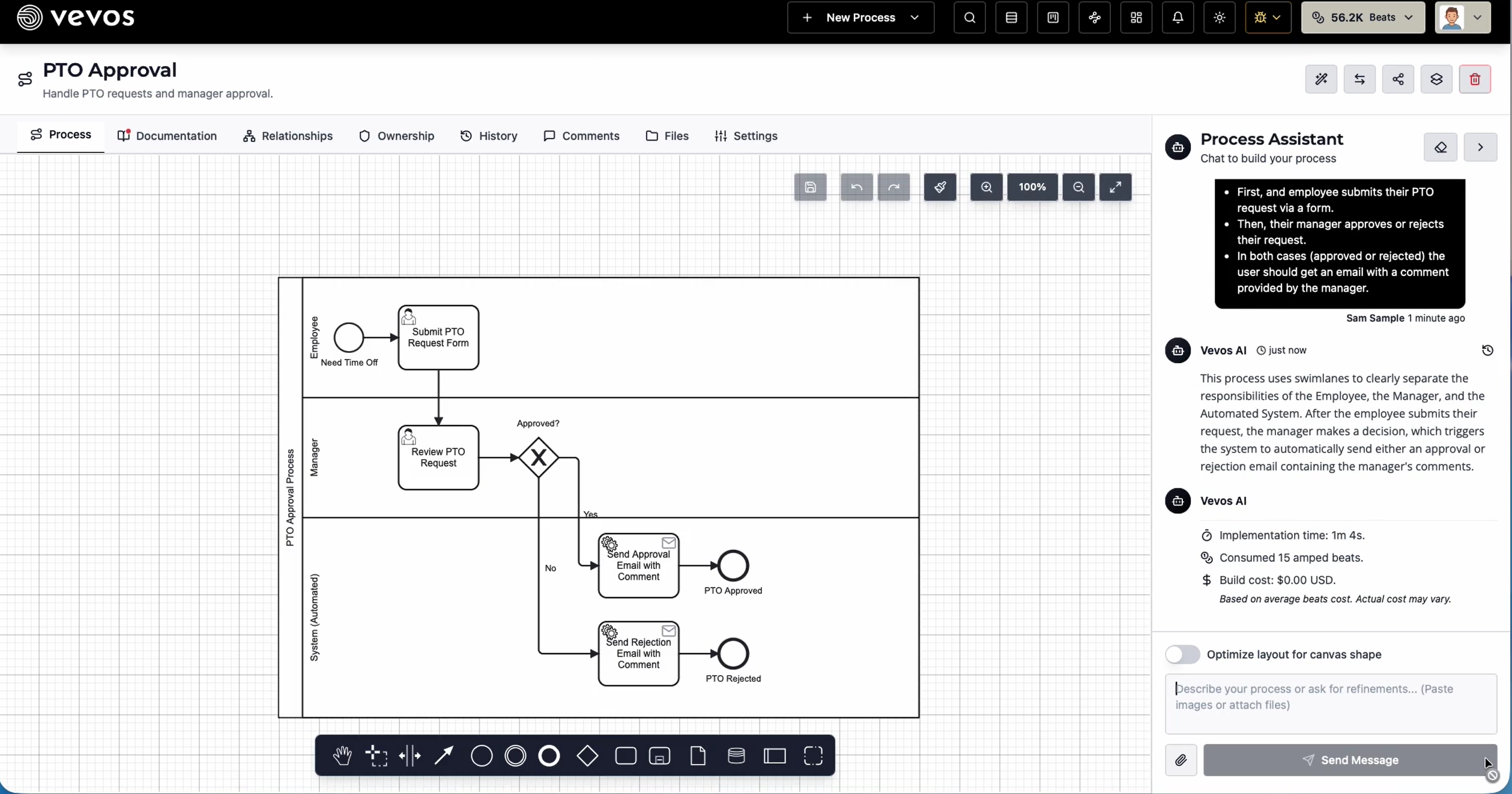Select the Review PTO Request task
This screenshot has height=794, width=1512.
tap(438, 457)
